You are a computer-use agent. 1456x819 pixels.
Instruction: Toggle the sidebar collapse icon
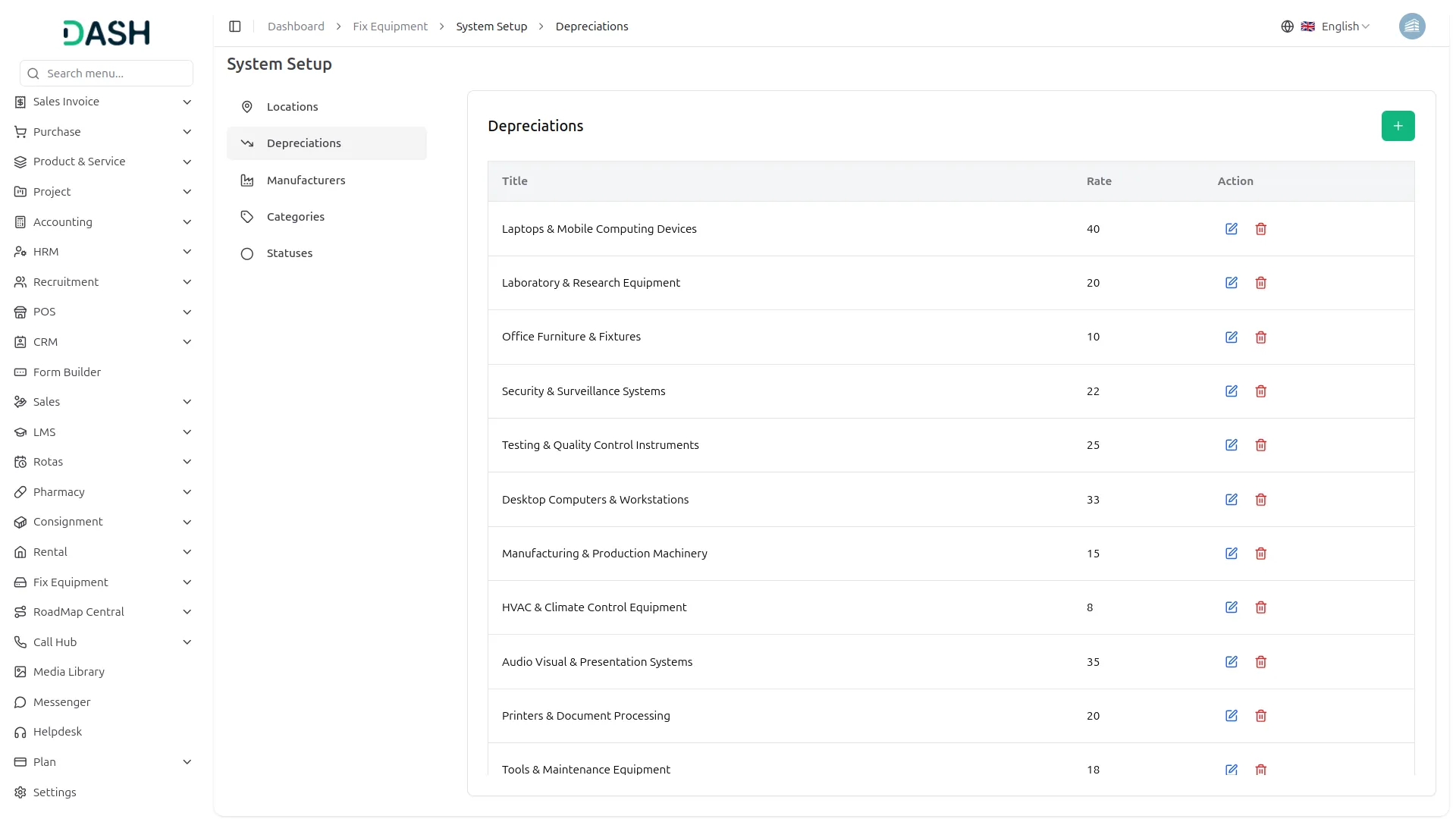235,27
